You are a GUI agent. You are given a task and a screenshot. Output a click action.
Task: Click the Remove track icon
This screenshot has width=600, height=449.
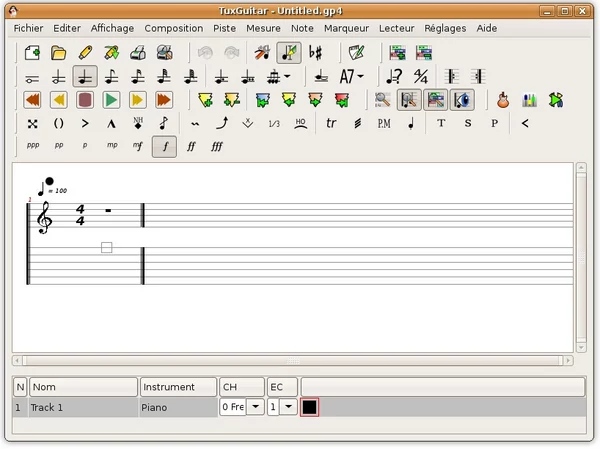424,53
